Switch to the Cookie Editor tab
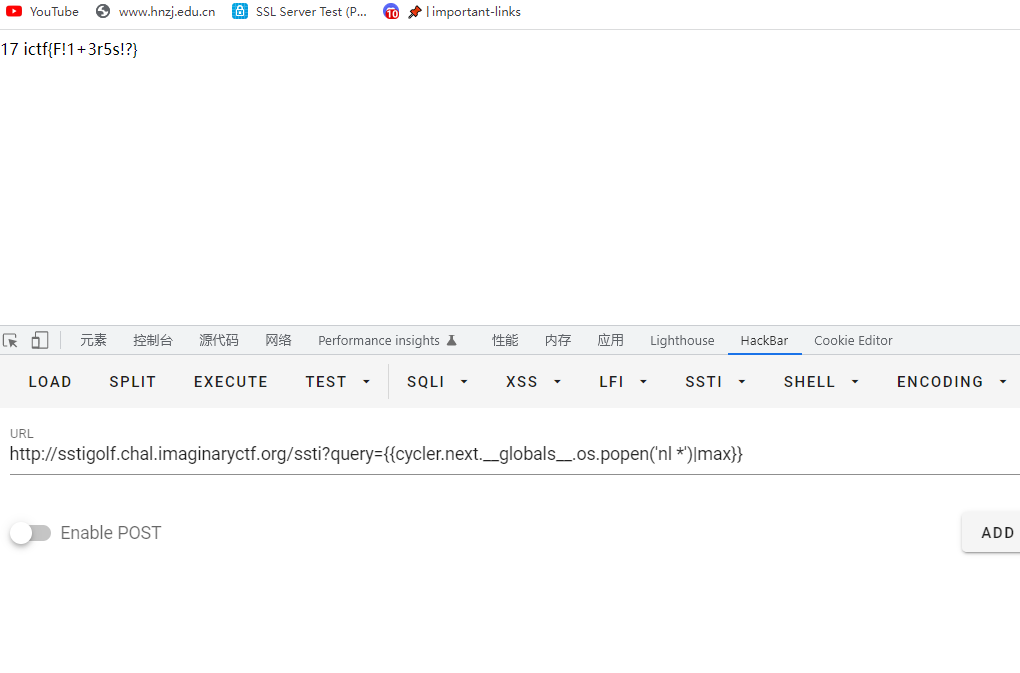This screenshot has height=673, width=1020. click(853, 340)
